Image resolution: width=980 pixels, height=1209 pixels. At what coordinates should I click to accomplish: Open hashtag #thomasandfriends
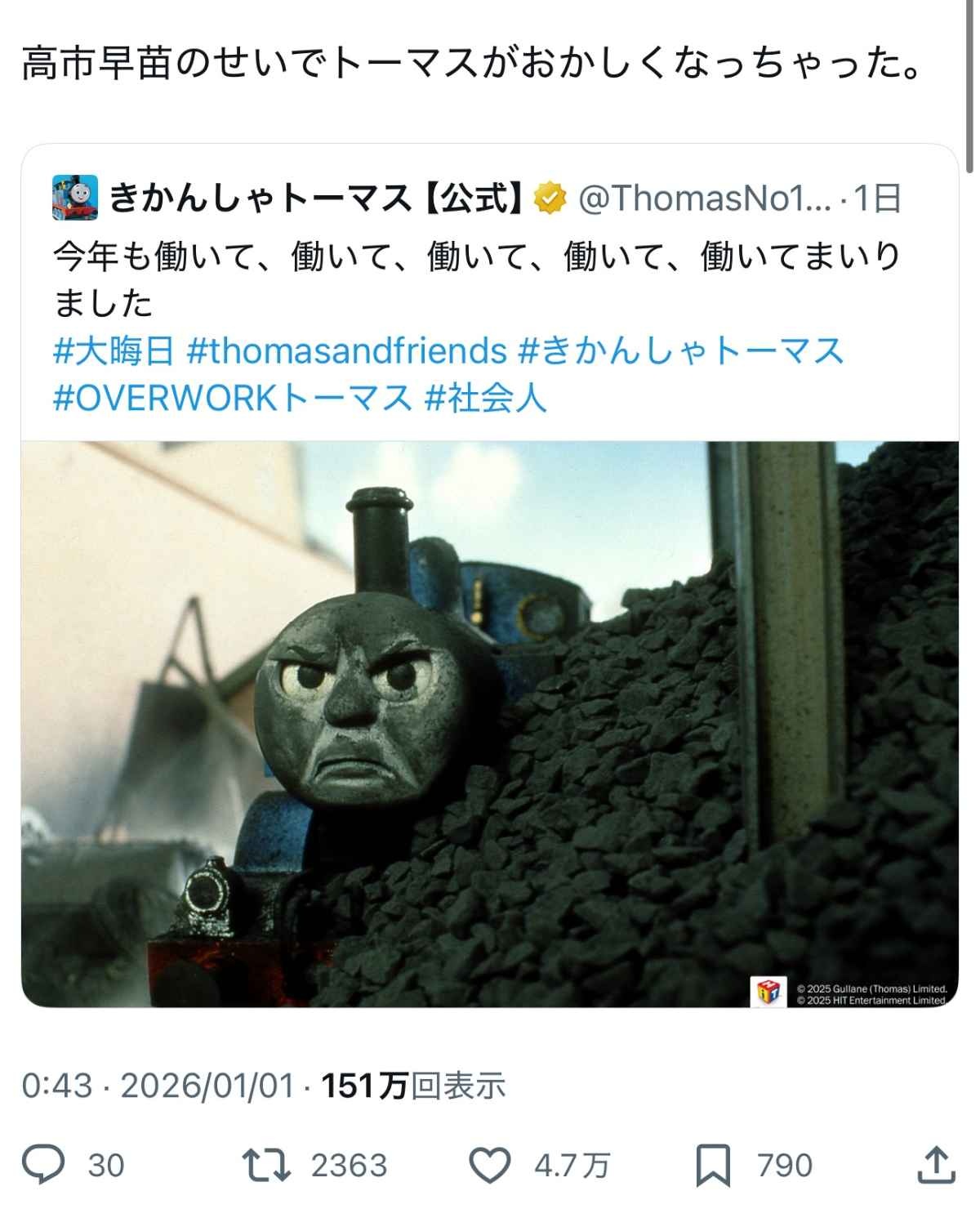(347, 350)
